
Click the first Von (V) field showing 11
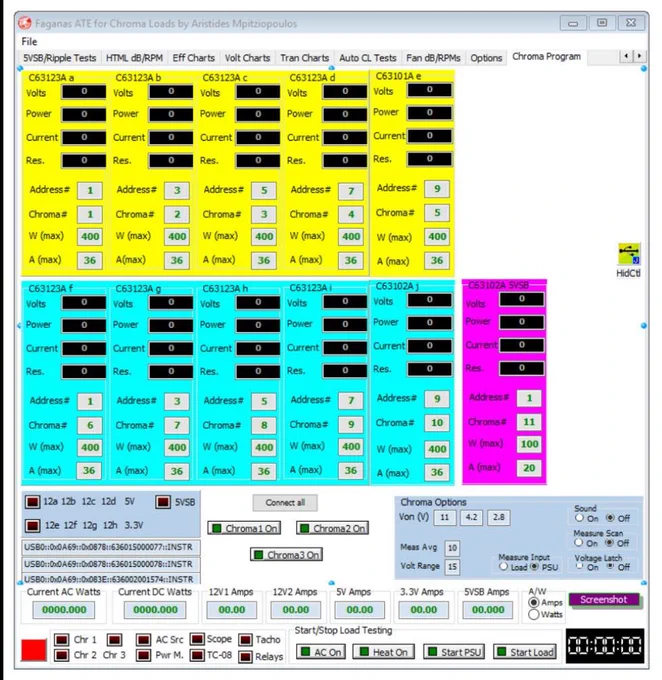(445, 517)
